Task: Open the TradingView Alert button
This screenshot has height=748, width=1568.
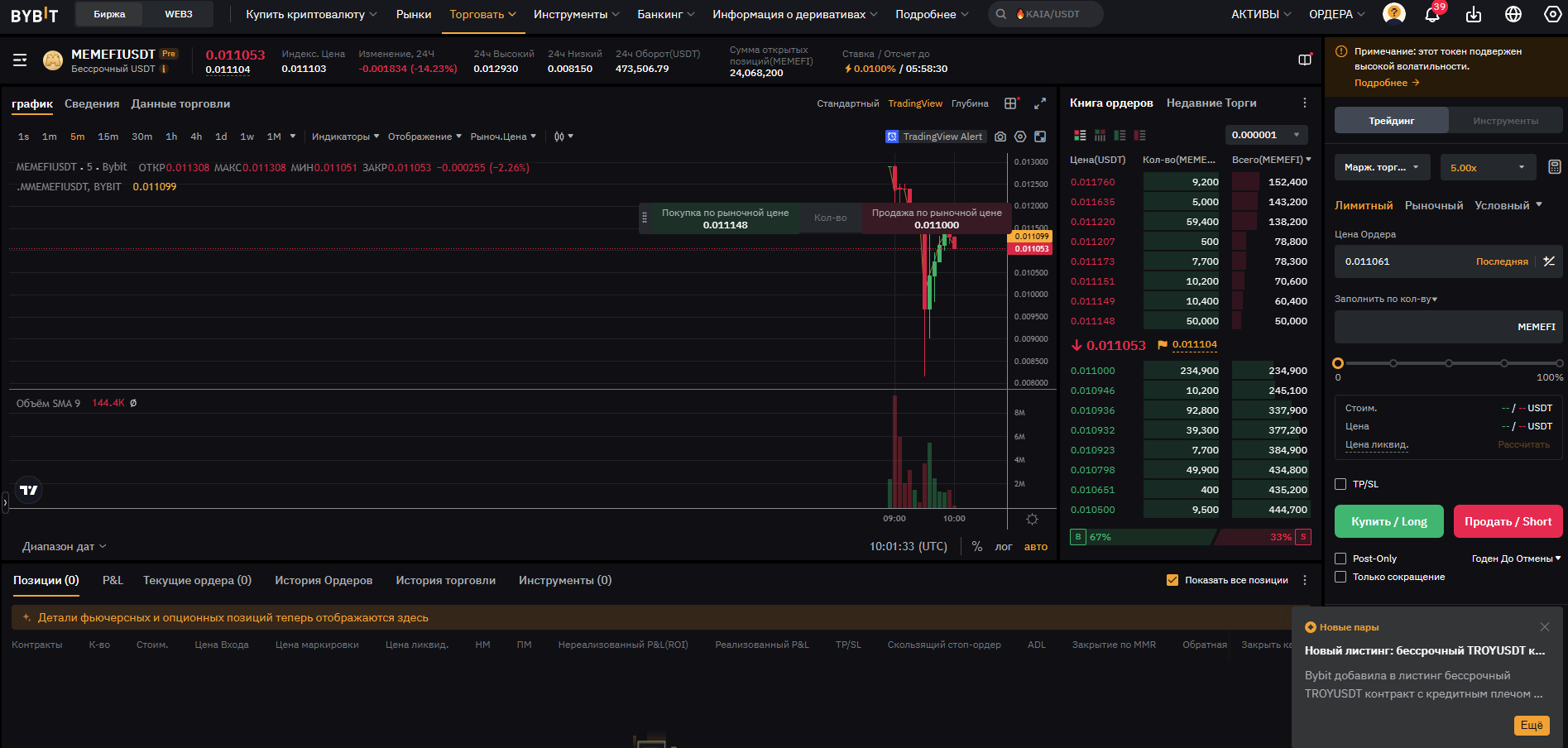Action: click(935, 137)
